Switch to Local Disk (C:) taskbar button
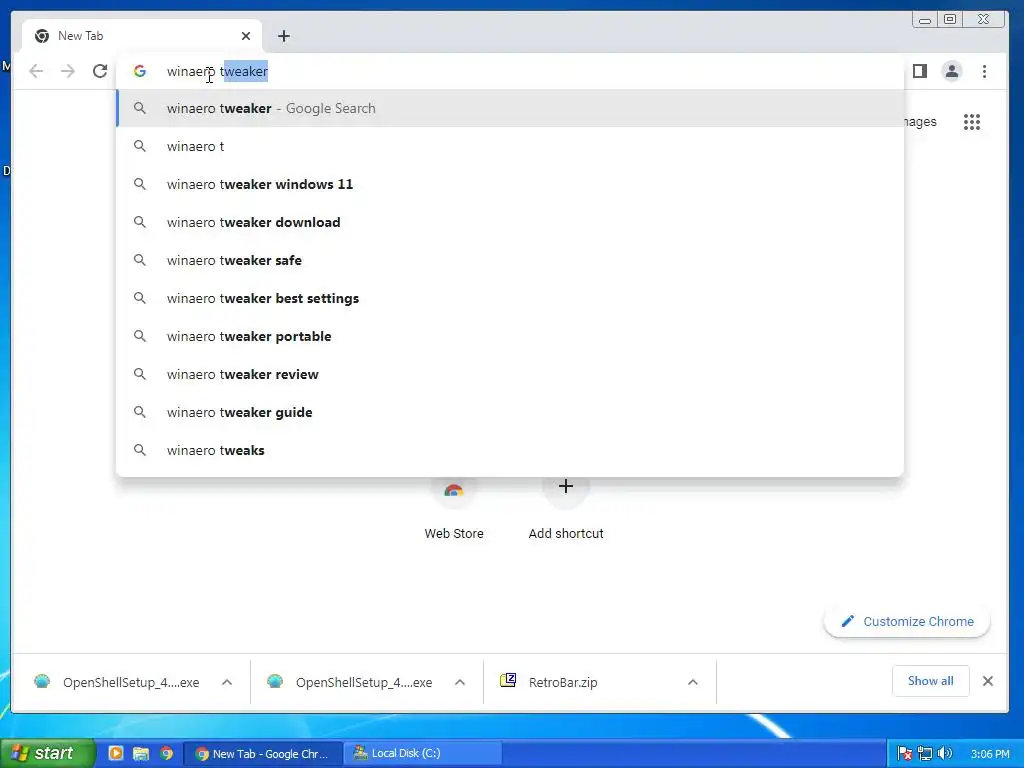This screenshot has height=768, width=1024. tap(423, 754)
